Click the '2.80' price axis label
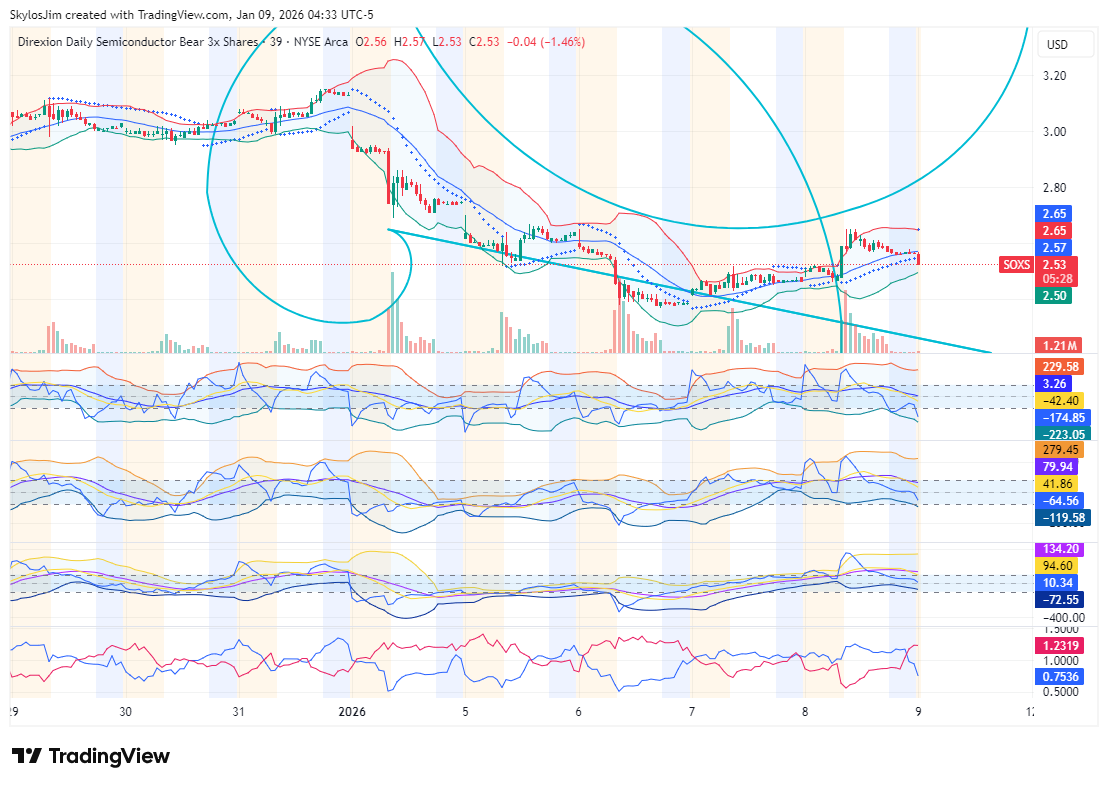This screenshot has width=1108, height=786. 1054,188
